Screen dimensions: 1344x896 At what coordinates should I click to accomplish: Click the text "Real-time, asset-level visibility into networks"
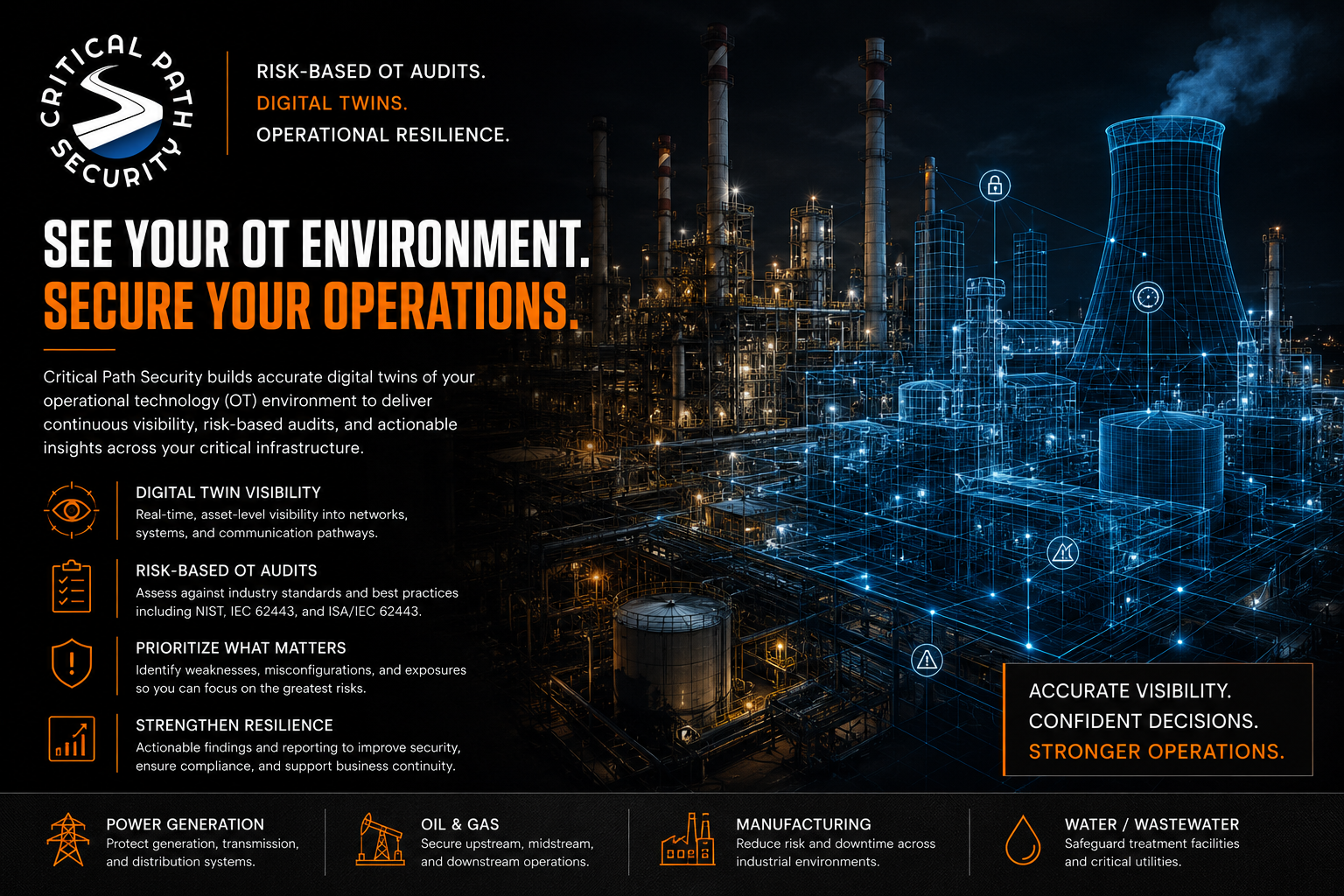271,514
